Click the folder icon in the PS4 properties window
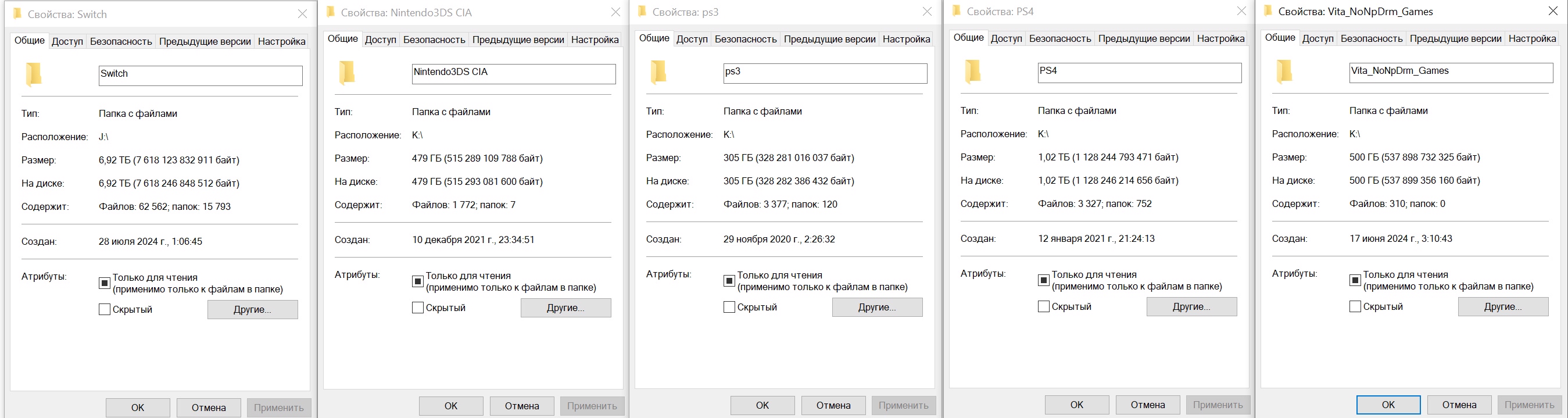Image resolution: width=1568 pixels, height=418 pixels. click(x=973, y=72)
